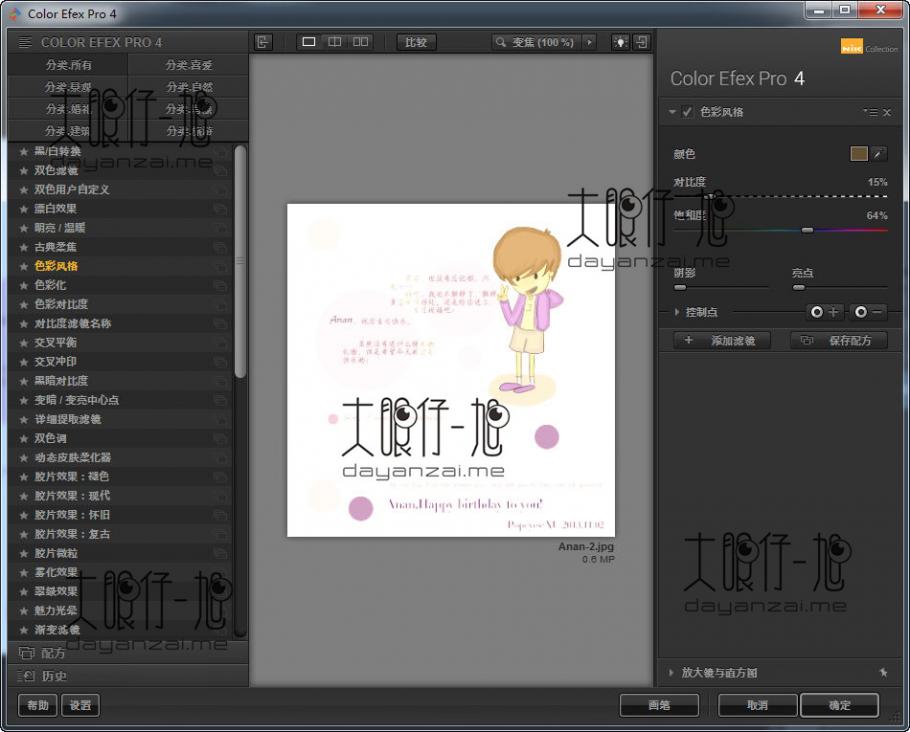Click the Anan-2.jpg preview image
The height and width of the screenshot is (732, 910).
pos(451,370)
